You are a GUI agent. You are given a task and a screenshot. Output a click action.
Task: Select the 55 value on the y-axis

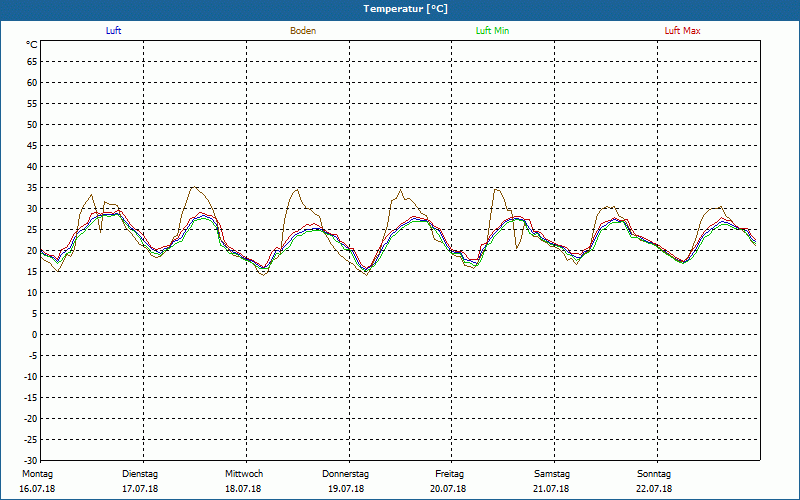coord(32,104)
